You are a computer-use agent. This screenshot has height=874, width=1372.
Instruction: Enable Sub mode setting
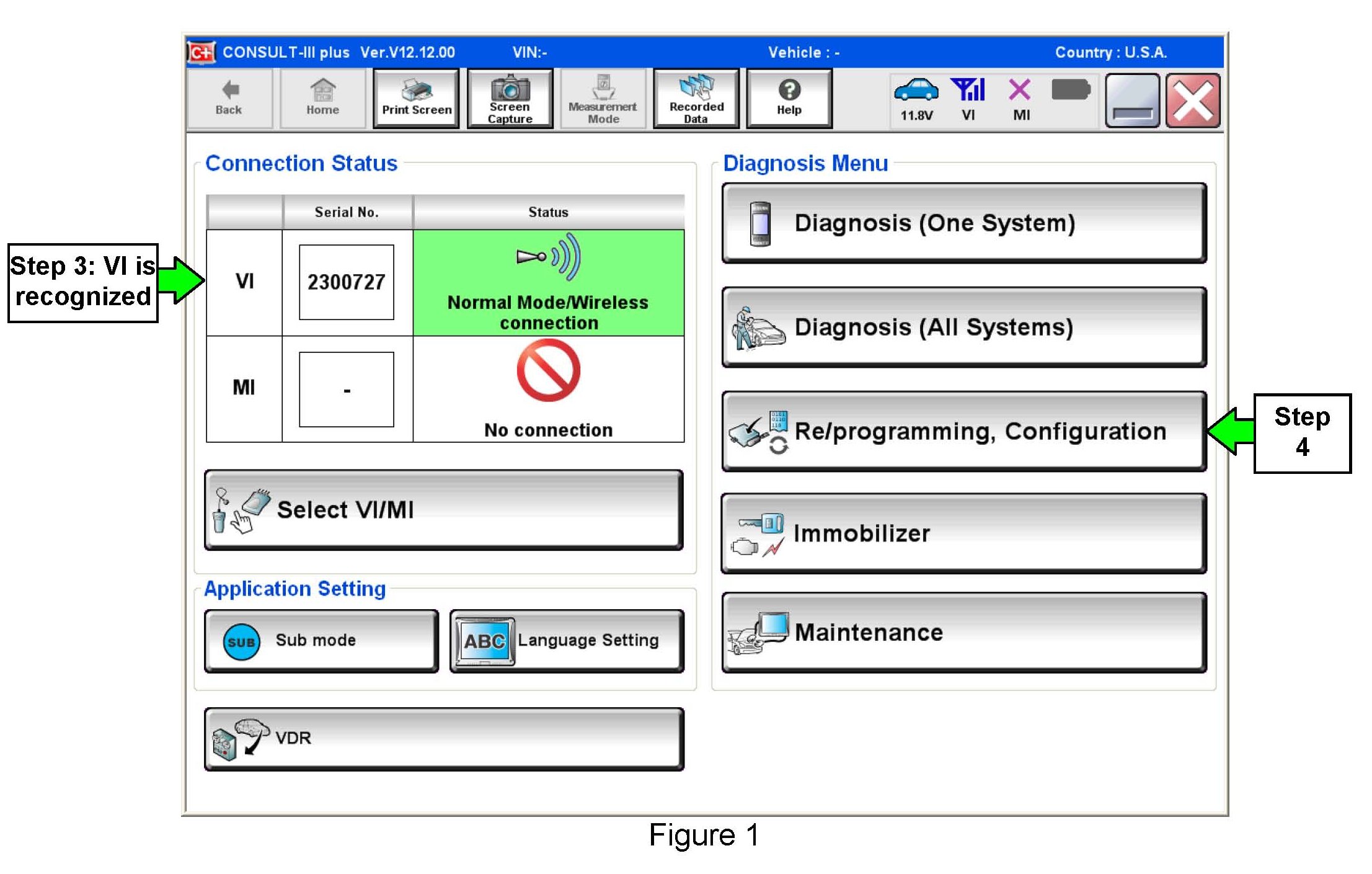pyautogui.click(x=321, y=641)
